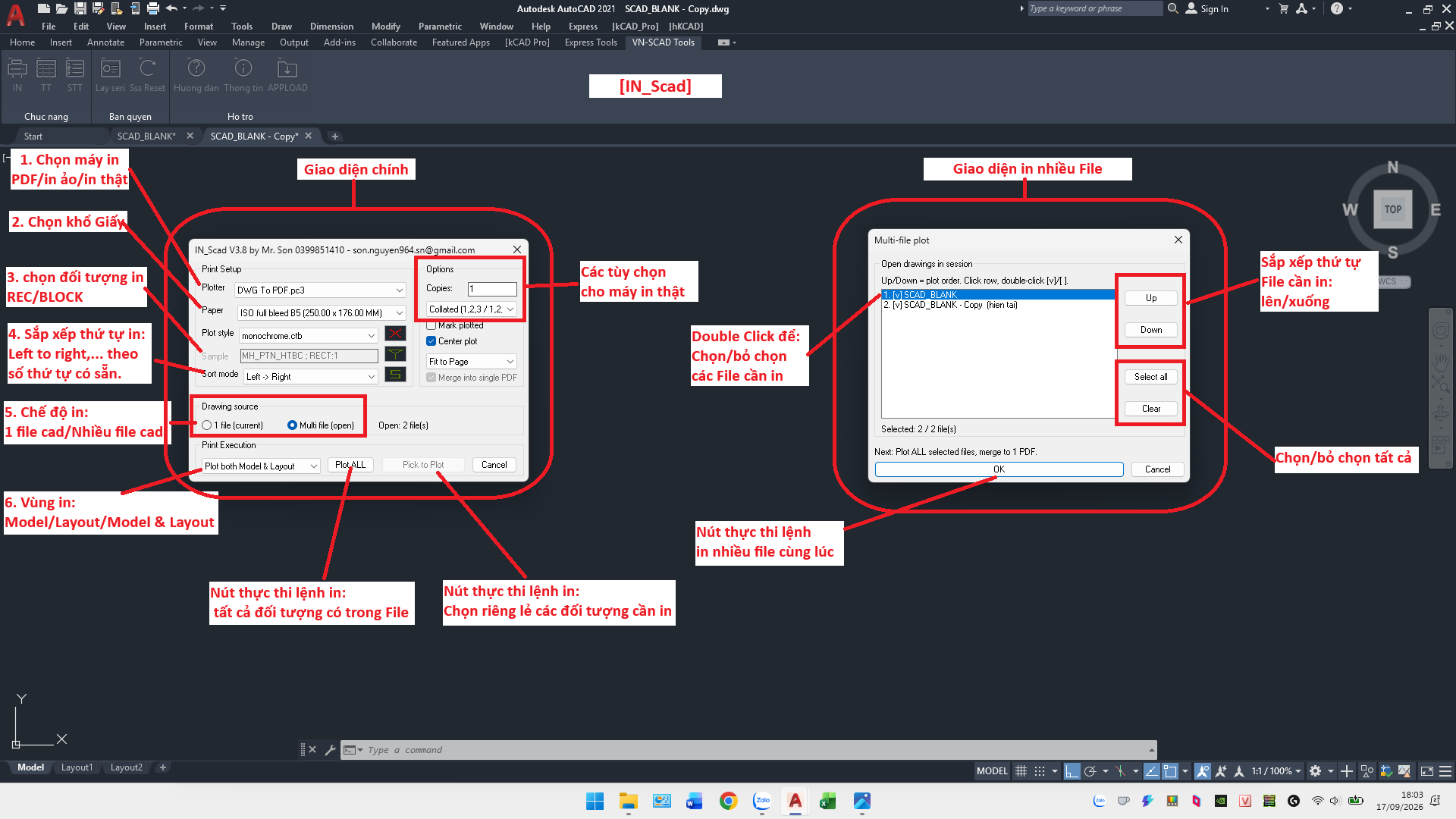Open the Plot both Model & Layout dropdown
Viewport: 1456px width, 819px height.
262,466
